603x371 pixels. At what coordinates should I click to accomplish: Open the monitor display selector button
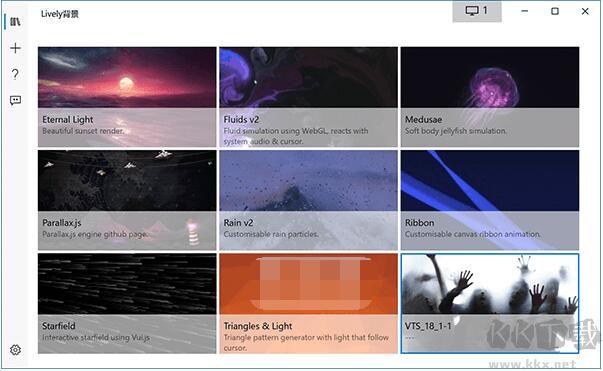click(477, 11)
